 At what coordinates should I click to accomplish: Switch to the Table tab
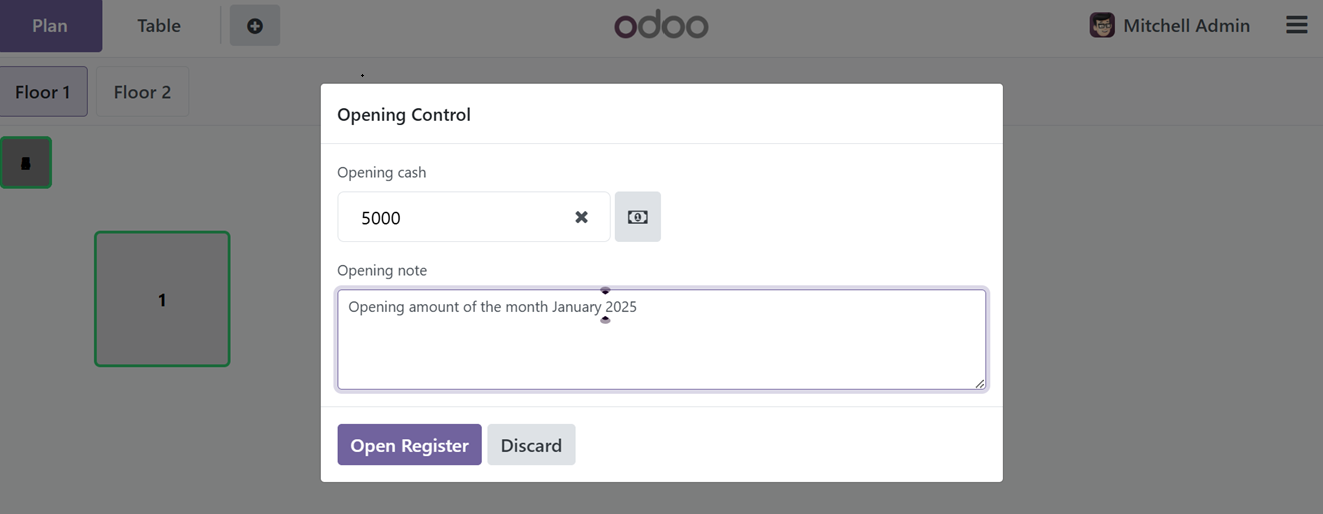click(x=159, y=26)
